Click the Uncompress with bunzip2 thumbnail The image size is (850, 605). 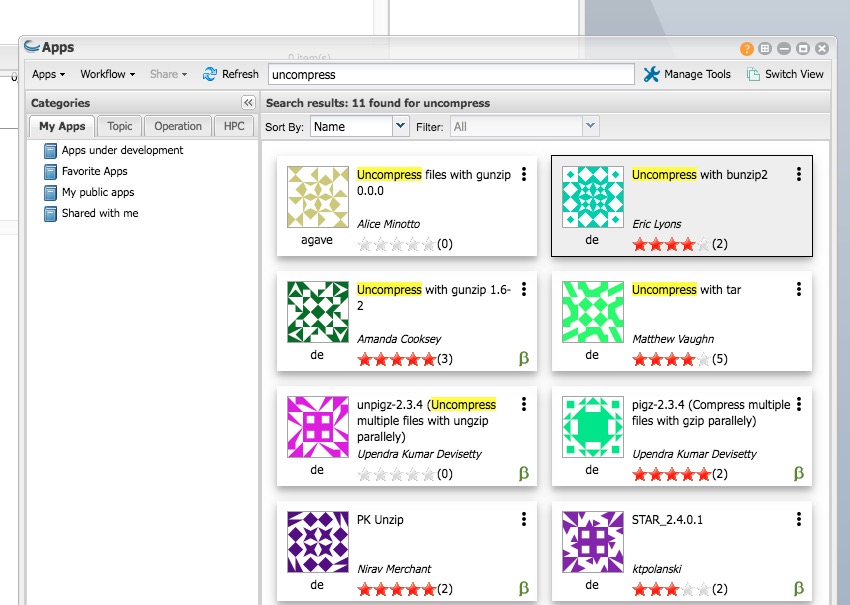click(593, 197)
